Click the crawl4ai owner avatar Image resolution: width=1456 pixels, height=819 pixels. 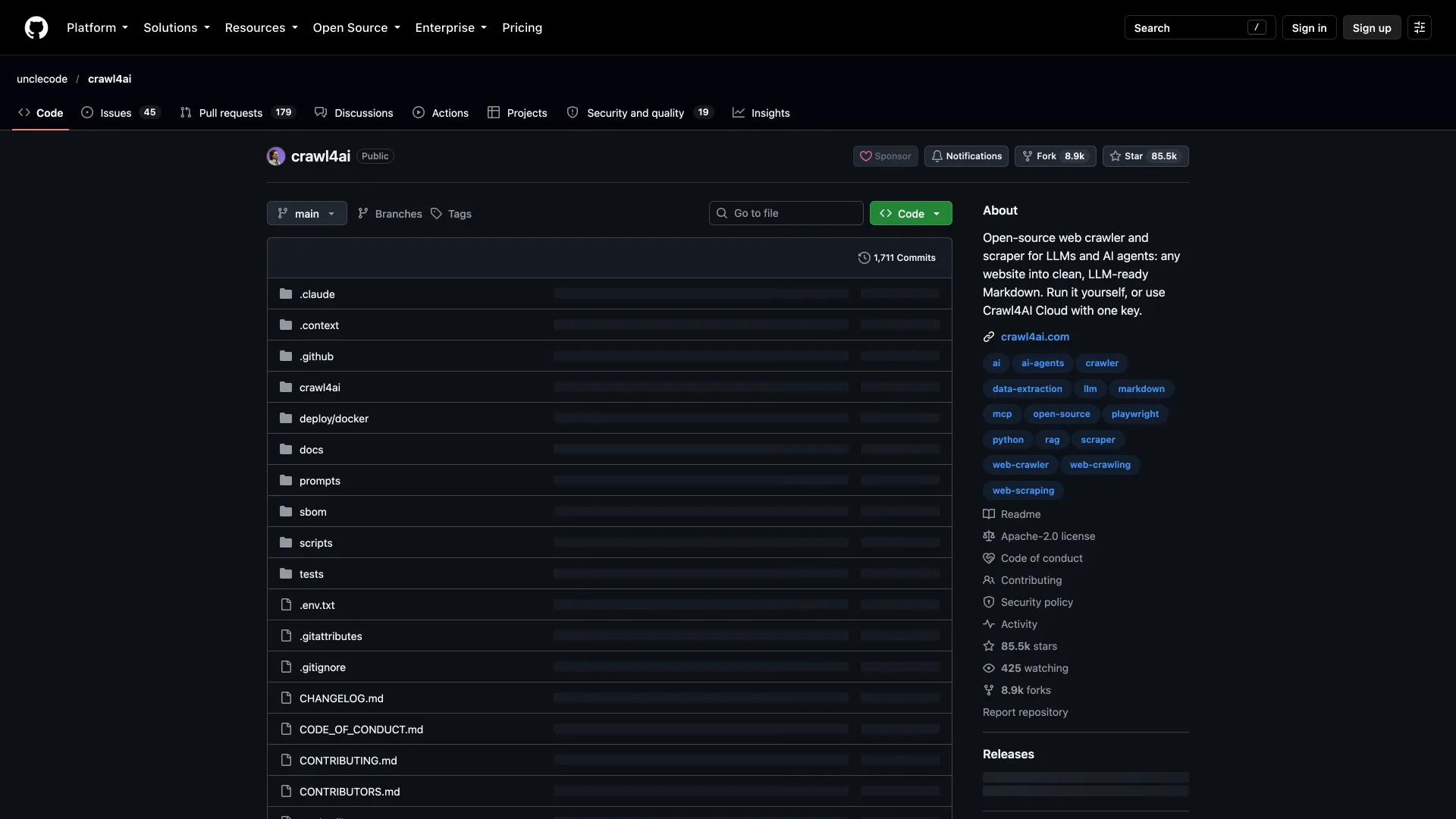[276, 156]
